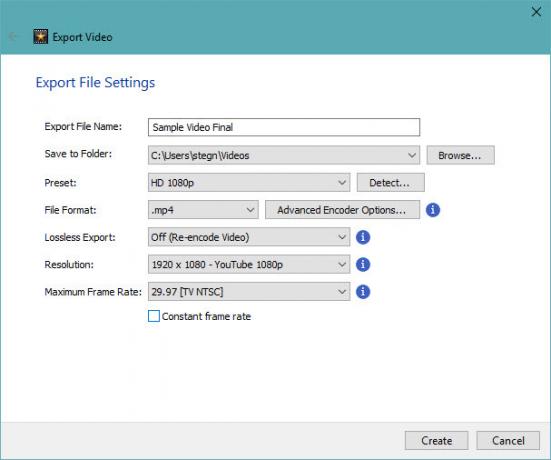The height and width of the screenshot is (460, 551).
Task: Click the Create button
Action: click(436, 440)
